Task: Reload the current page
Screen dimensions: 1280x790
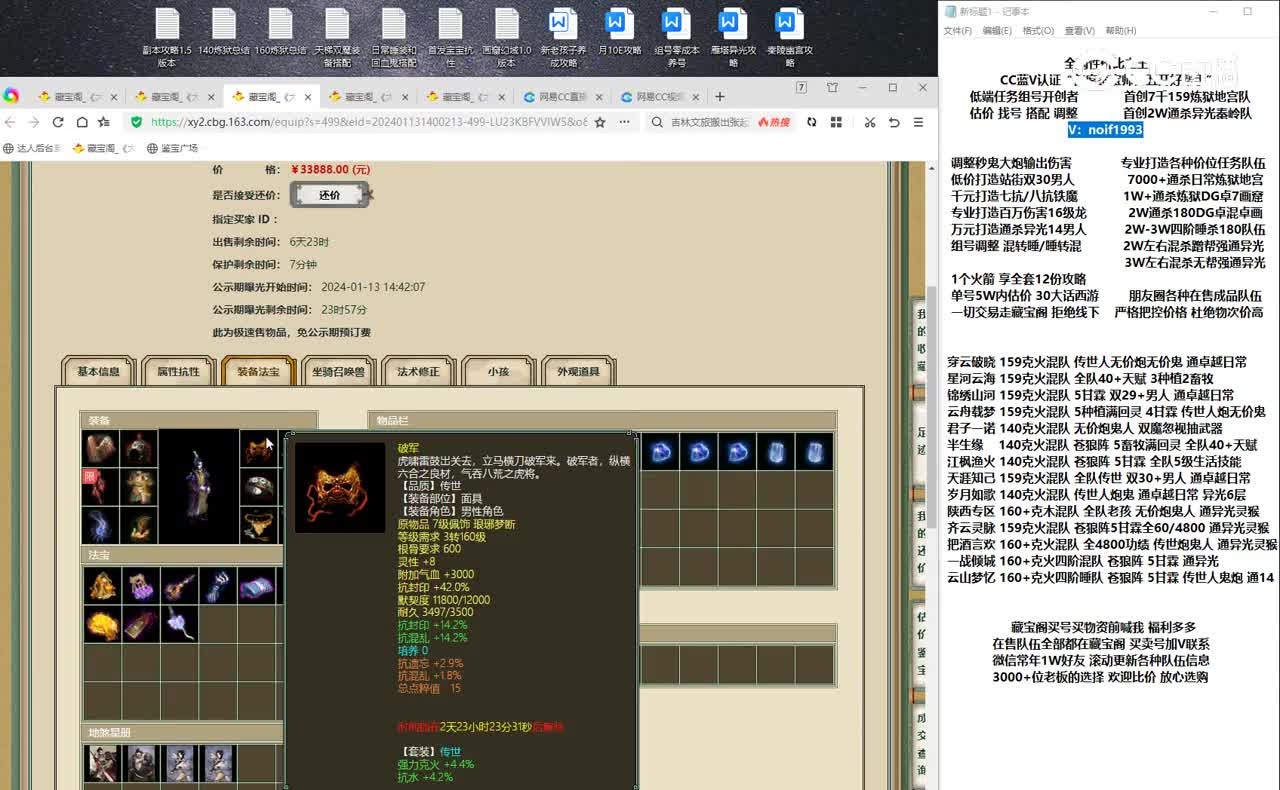Action: 57,122
